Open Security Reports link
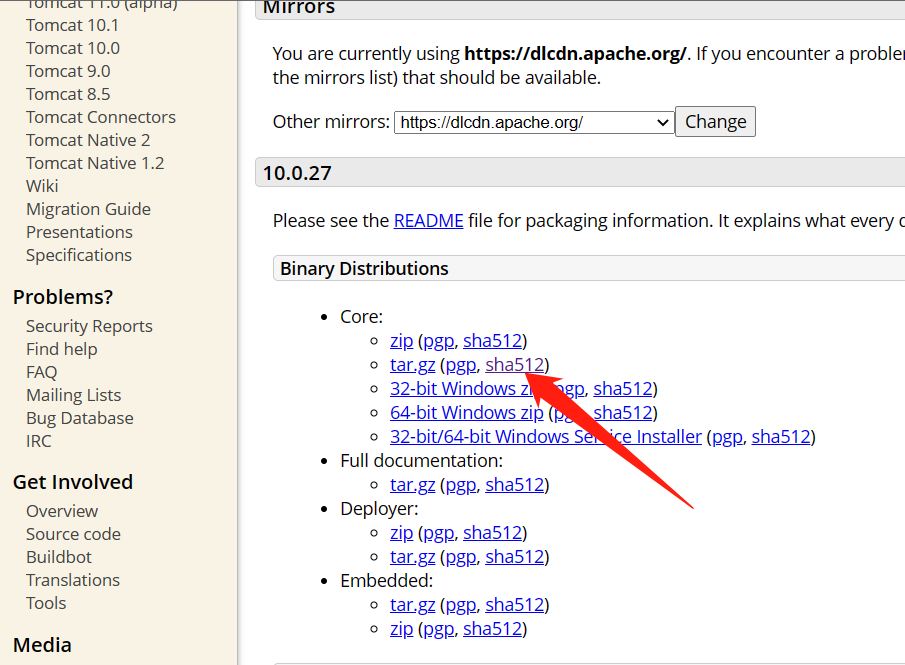905x665 pixels. pos(89,327)
